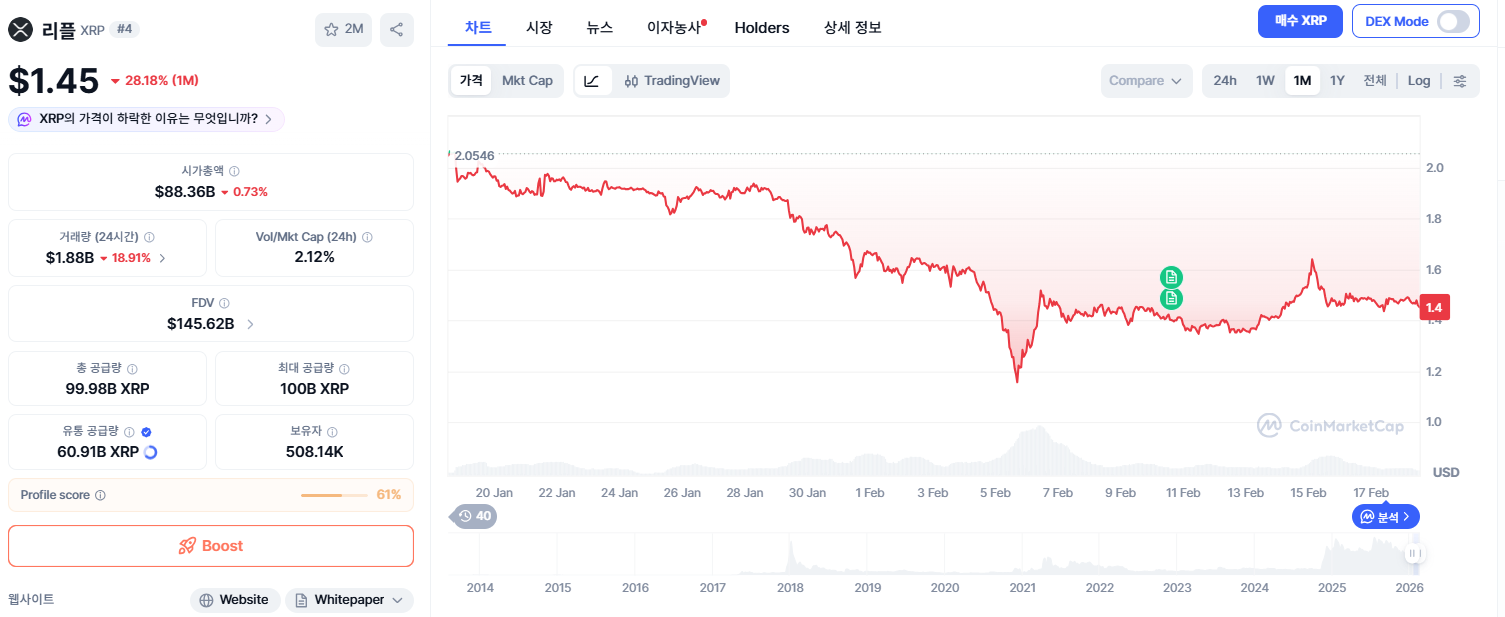Click info icon next to FDV

point(224,303)
